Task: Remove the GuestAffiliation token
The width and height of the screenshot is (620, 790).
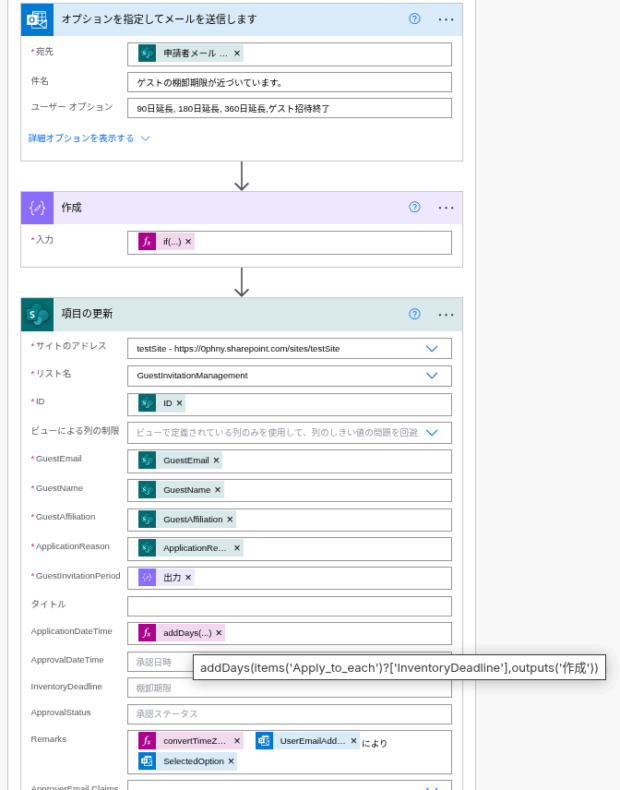Action: pyautogui.click(x=230, y=519)
